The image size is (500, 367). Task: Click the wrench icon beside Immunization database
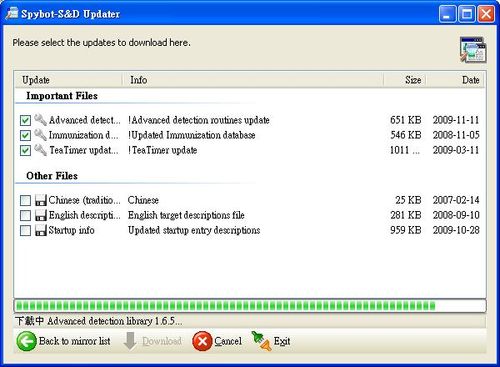(40, 135)
